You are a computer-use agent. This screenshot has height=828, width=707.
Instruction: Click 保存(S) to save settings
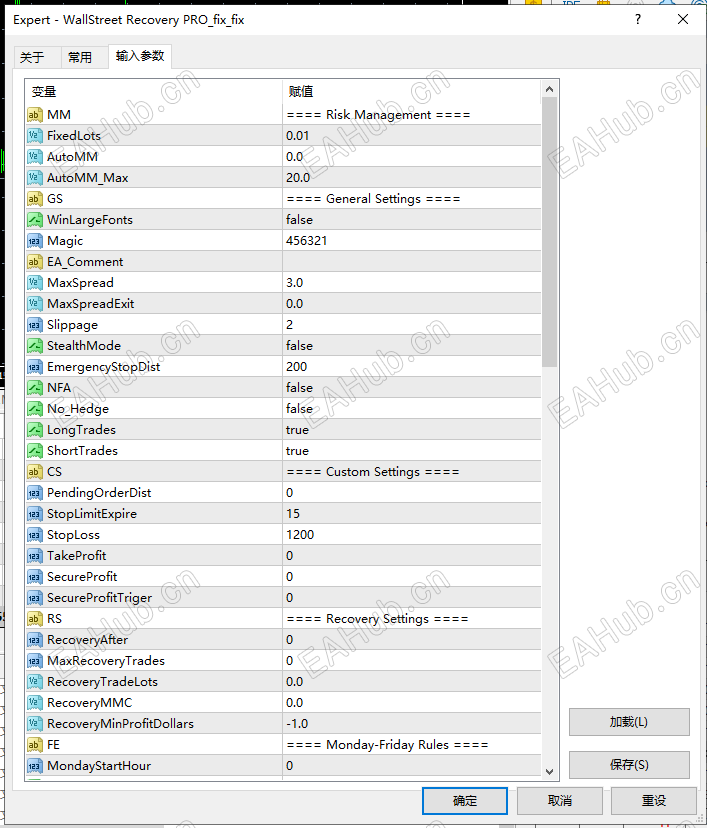tap(629, 765)
